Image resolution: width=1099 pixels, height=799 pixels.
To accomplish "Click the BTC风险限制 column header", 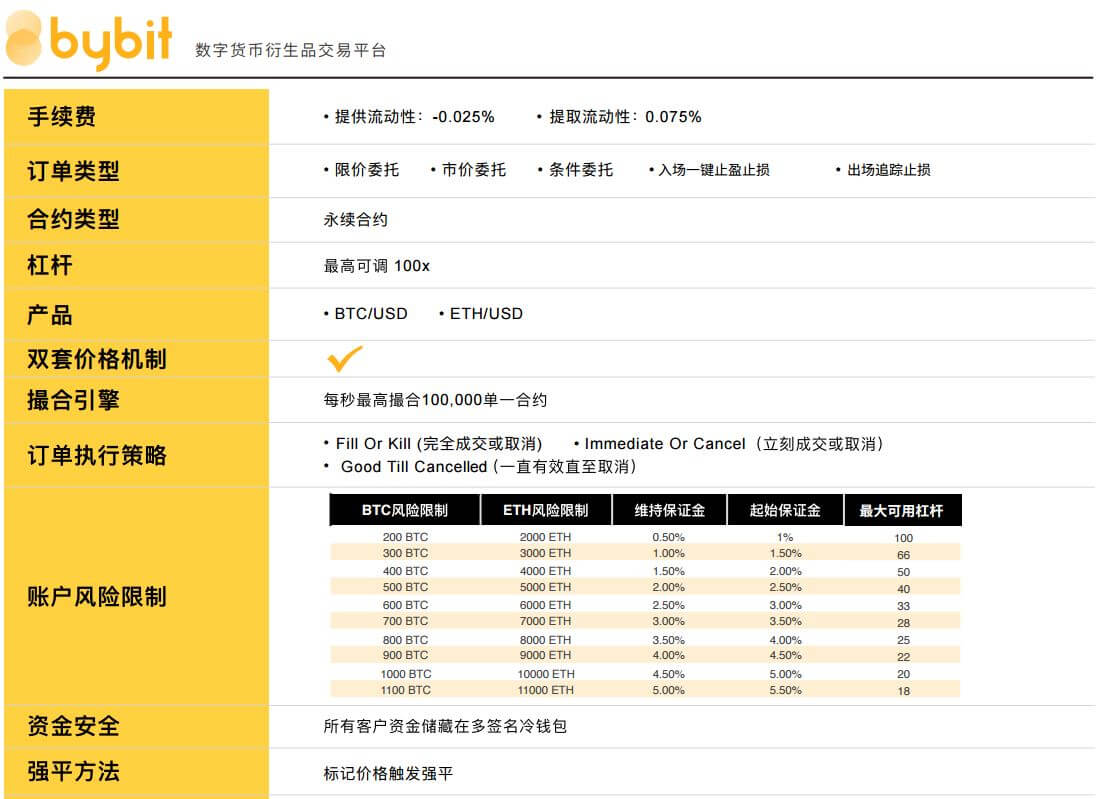I will point(405,510).
